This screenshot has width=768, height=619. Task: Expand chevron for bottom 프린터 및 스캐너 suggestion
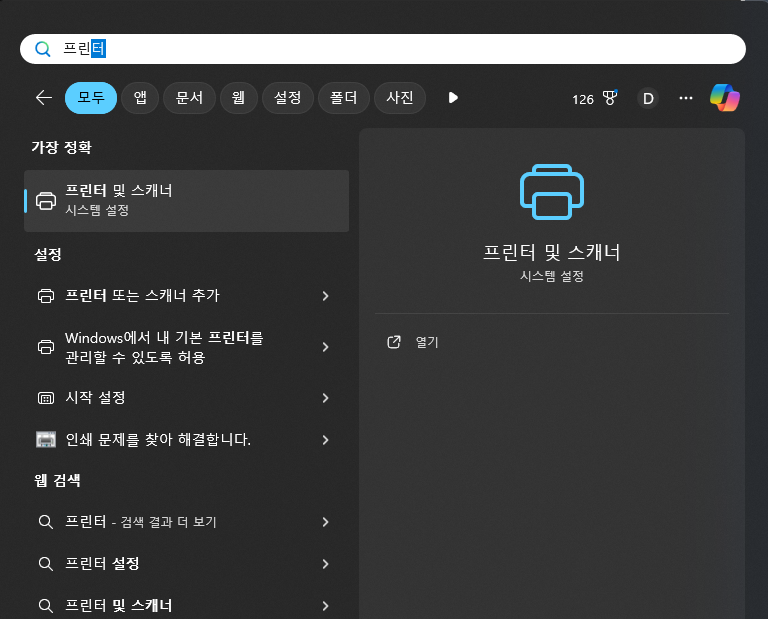coord(325,606)
